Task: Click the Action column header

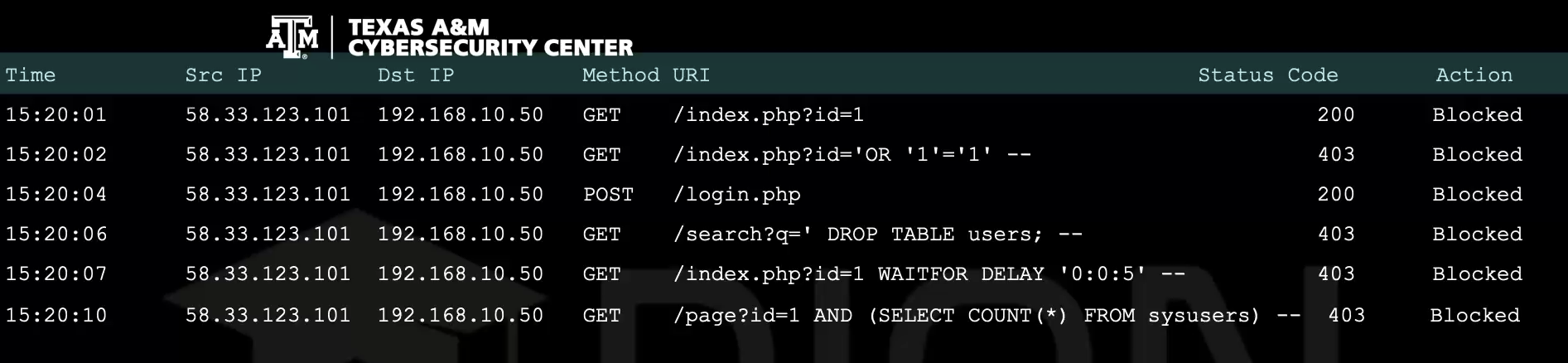Action: click(1474, 75)
